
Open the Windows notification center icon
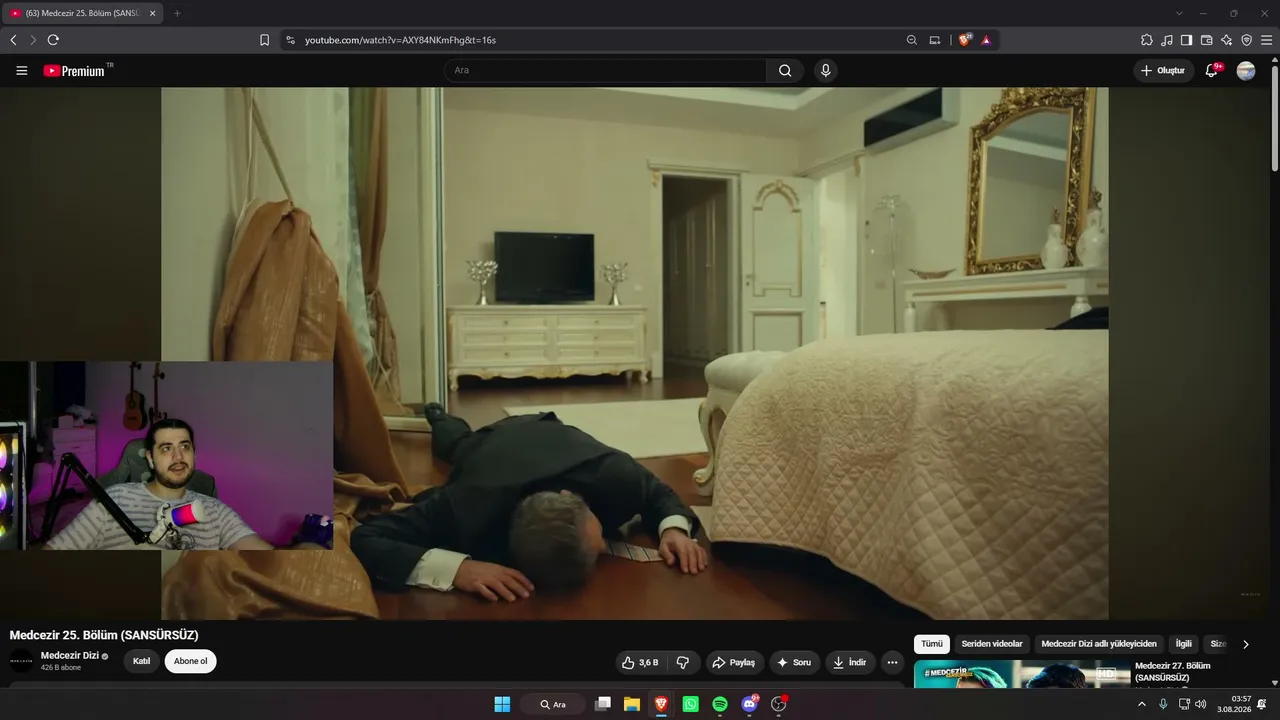point(1262,704)
